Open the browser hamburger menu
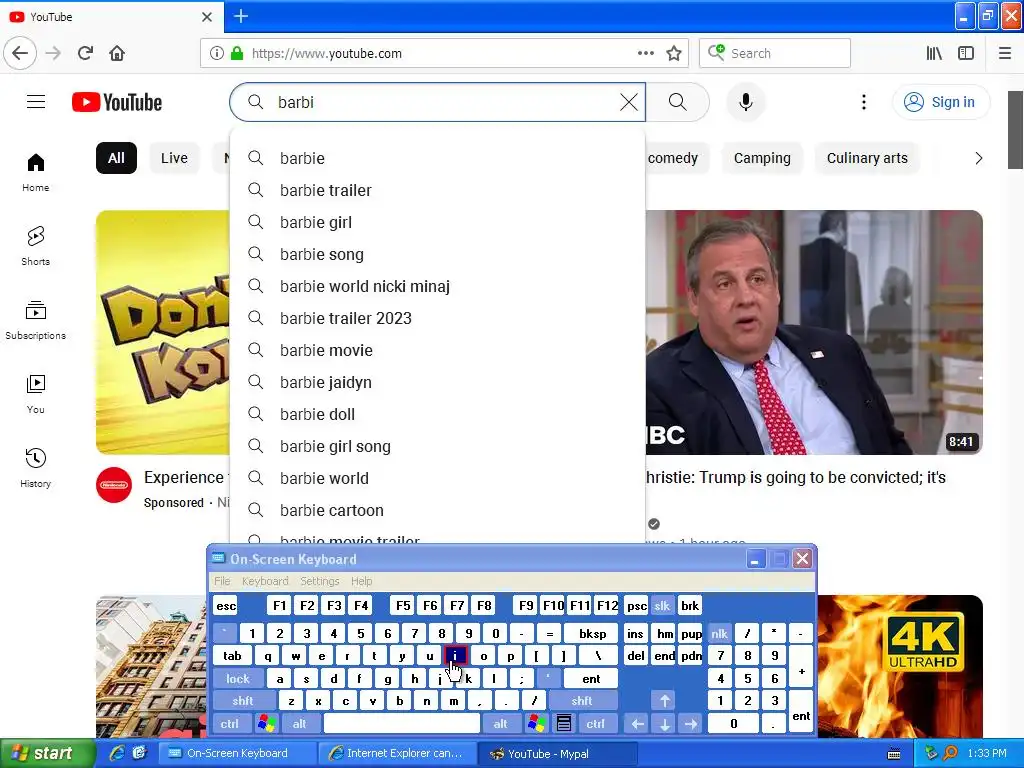This screenshot has width=1024, height=768. click(1005, 54)
